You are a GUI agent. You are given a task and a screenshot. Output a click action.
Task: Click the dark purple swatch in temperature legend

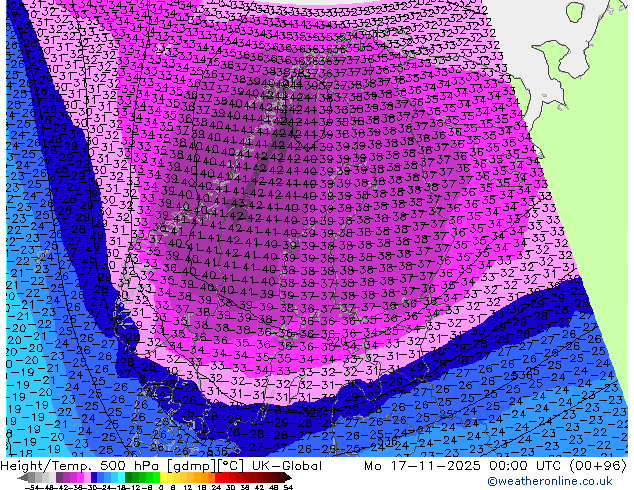59,477
